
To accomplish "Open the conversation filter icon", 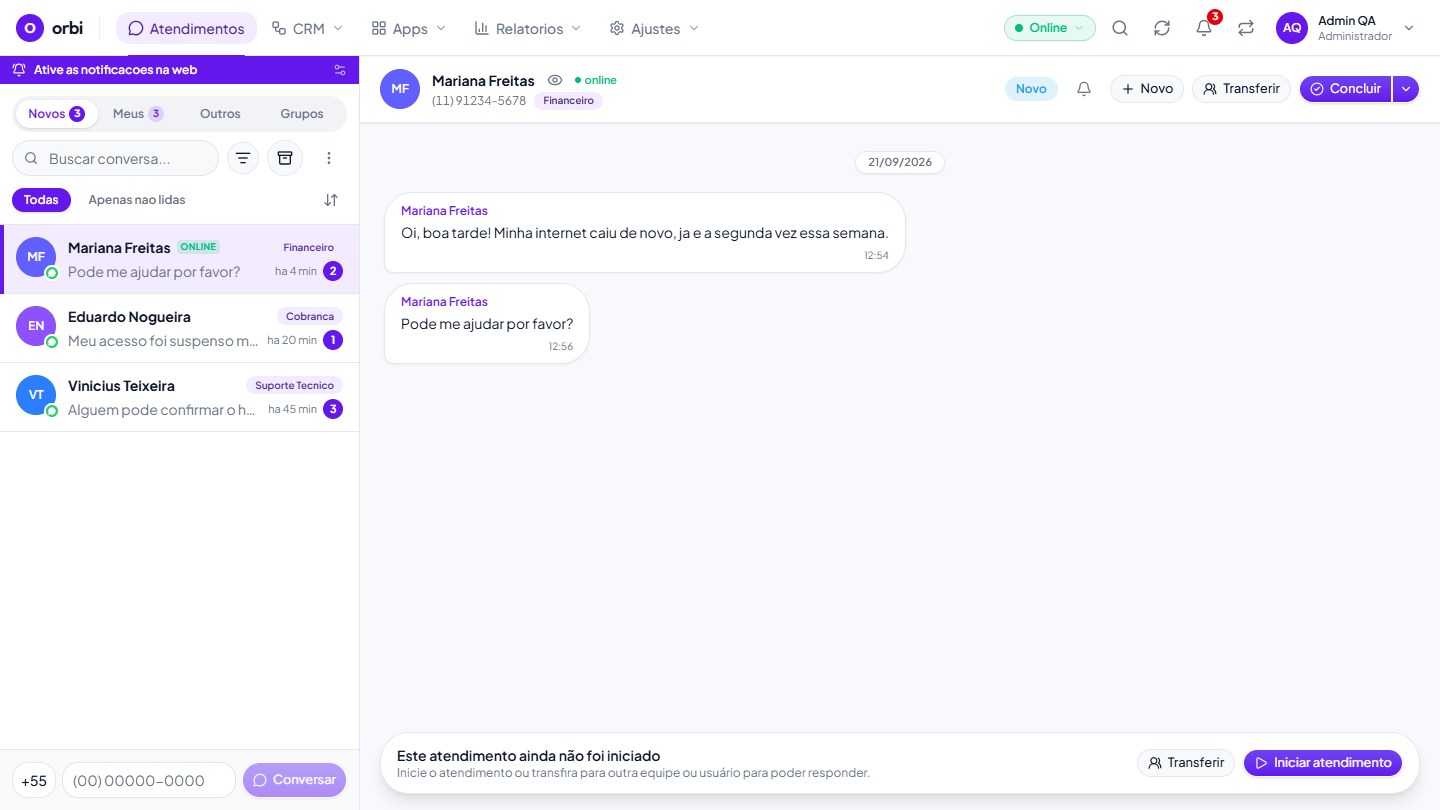I will coord(243,158).
